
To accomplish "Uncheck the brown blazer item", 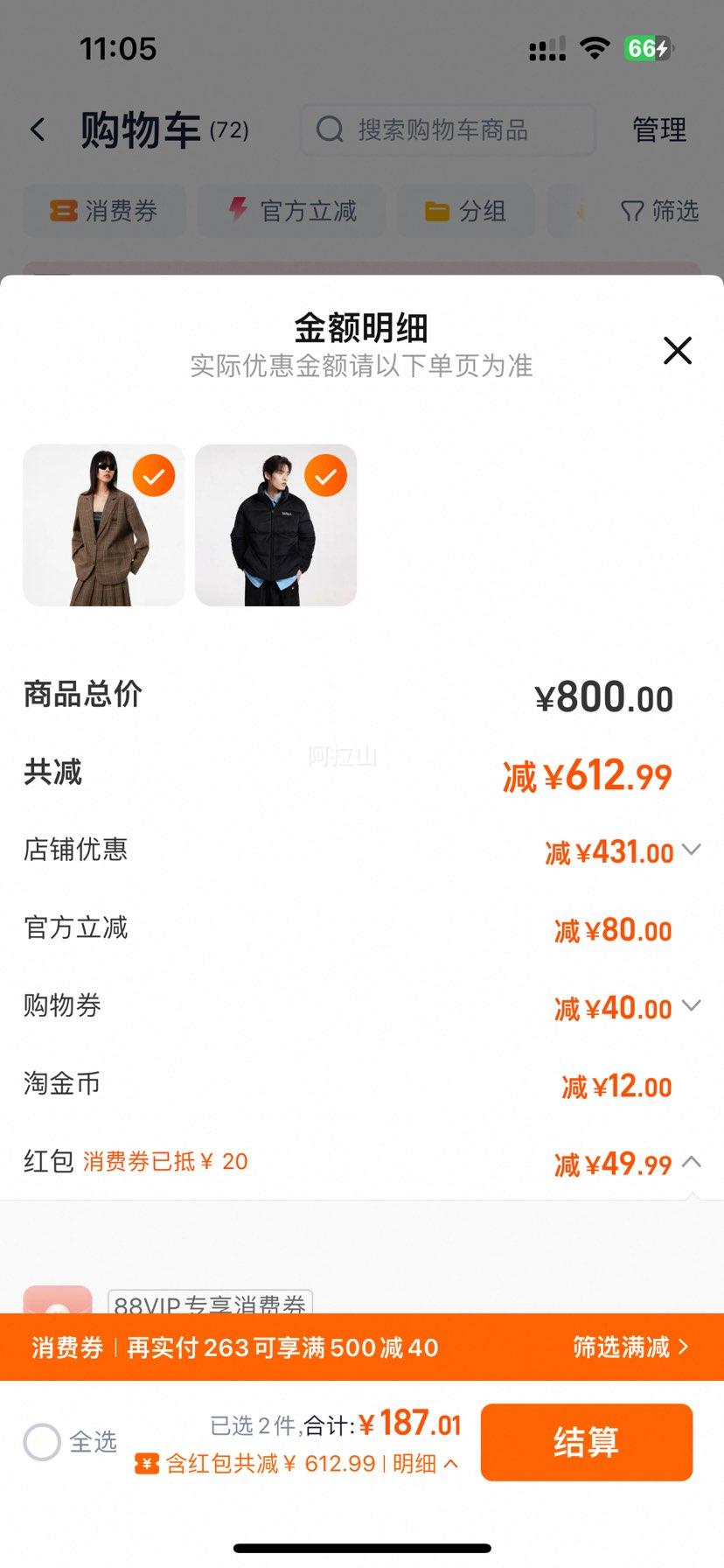I will tap(154, 476).
